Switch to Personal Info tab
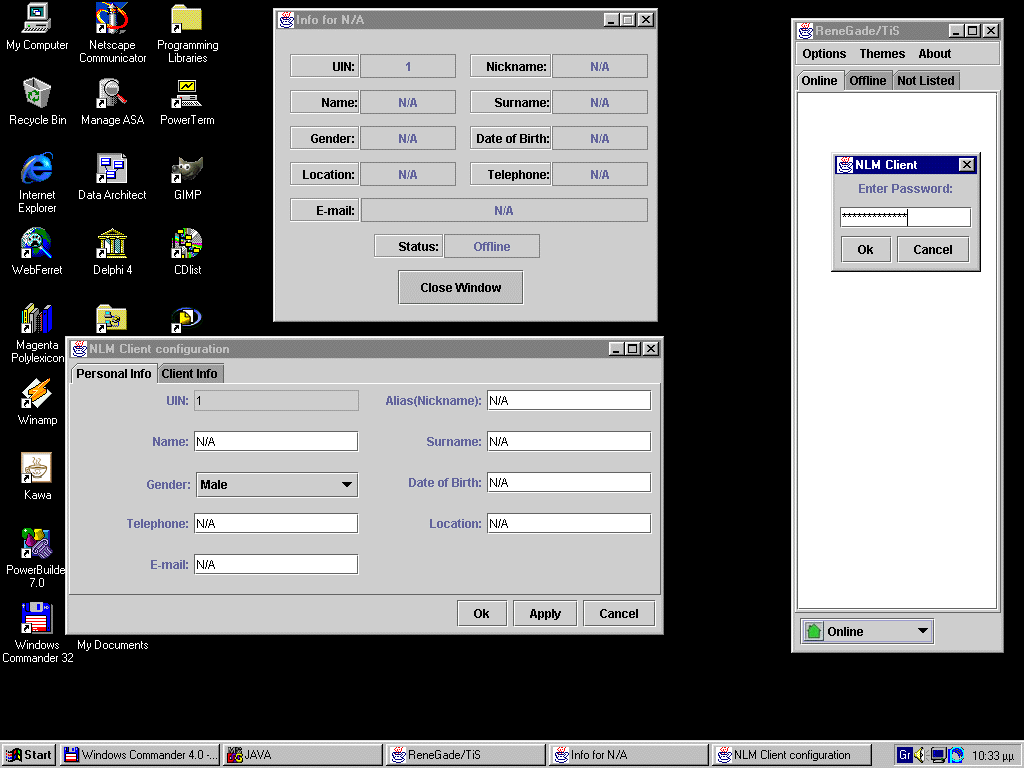 [114, 374]
